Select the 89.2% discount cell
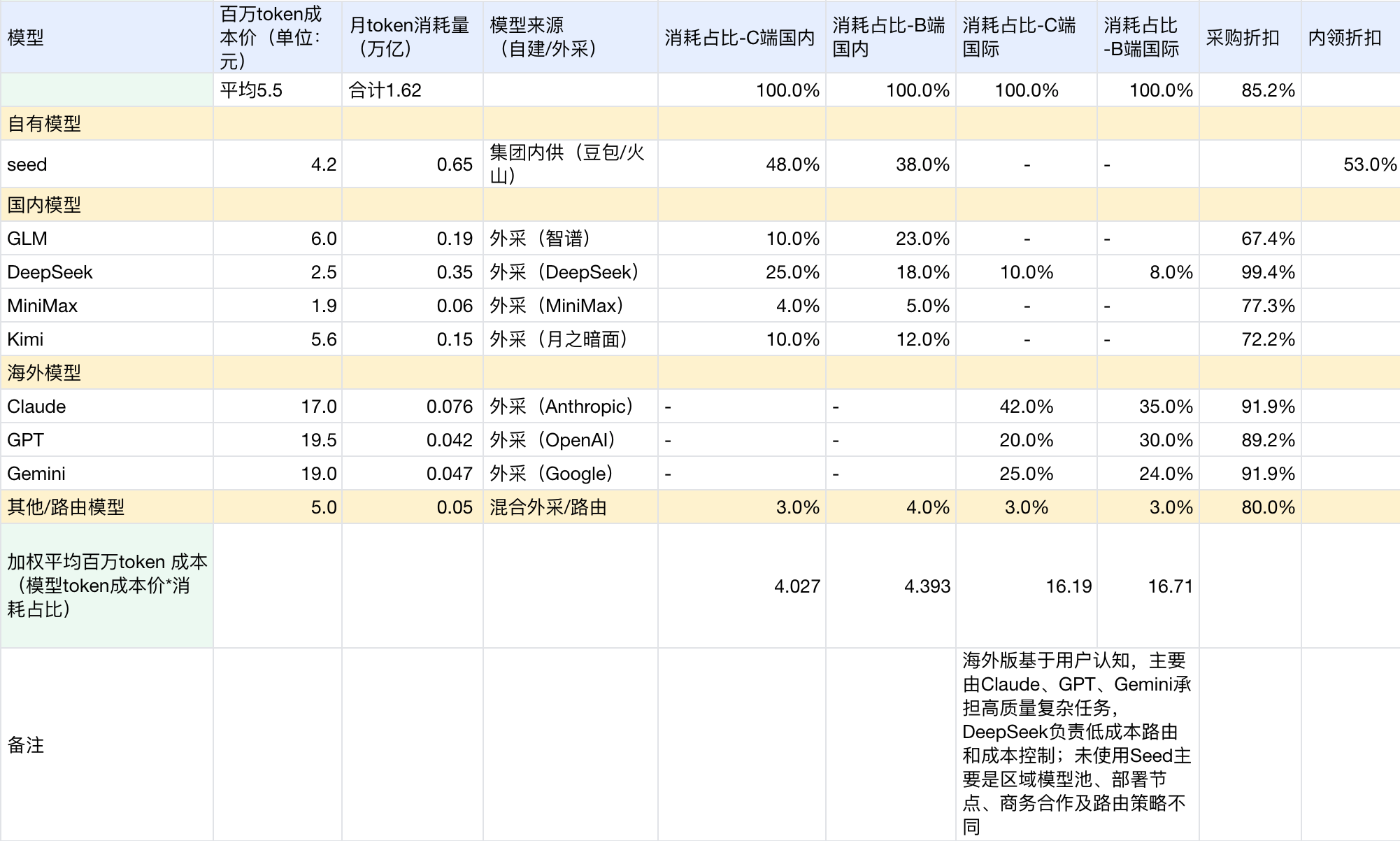Screen dimensions: 1400x841 pyautogui.click(x=1250, y=440)
